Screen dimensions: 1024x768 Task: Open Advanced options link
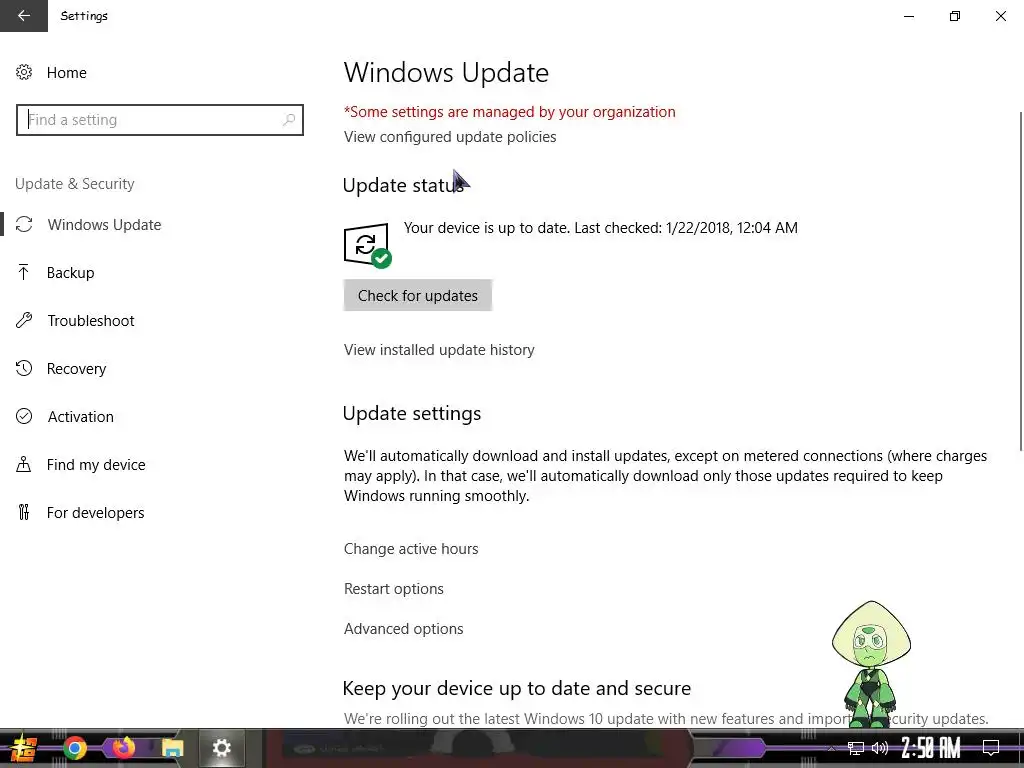coord(404,629)
